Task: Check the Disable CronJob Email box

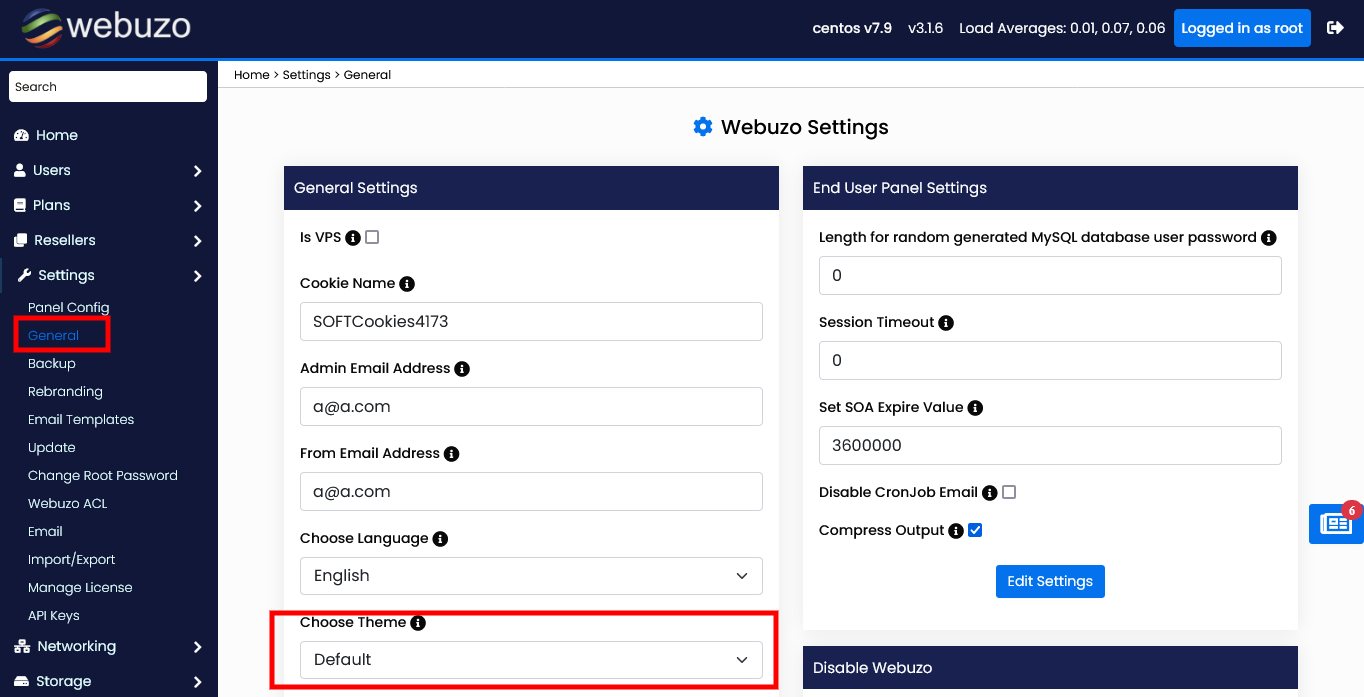Action: click(1009, 492)
